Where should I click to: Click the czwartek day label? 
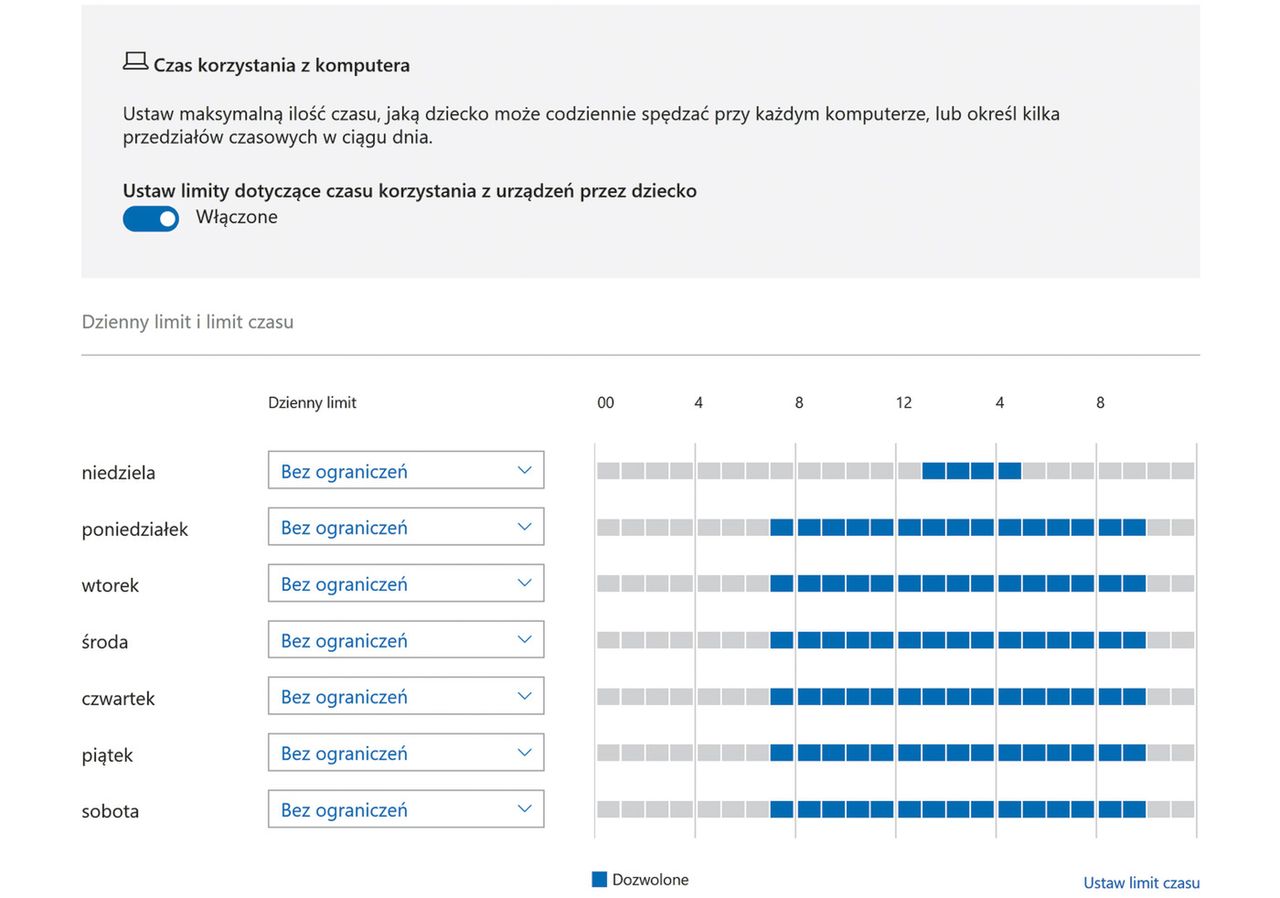(x=118, y=698)
